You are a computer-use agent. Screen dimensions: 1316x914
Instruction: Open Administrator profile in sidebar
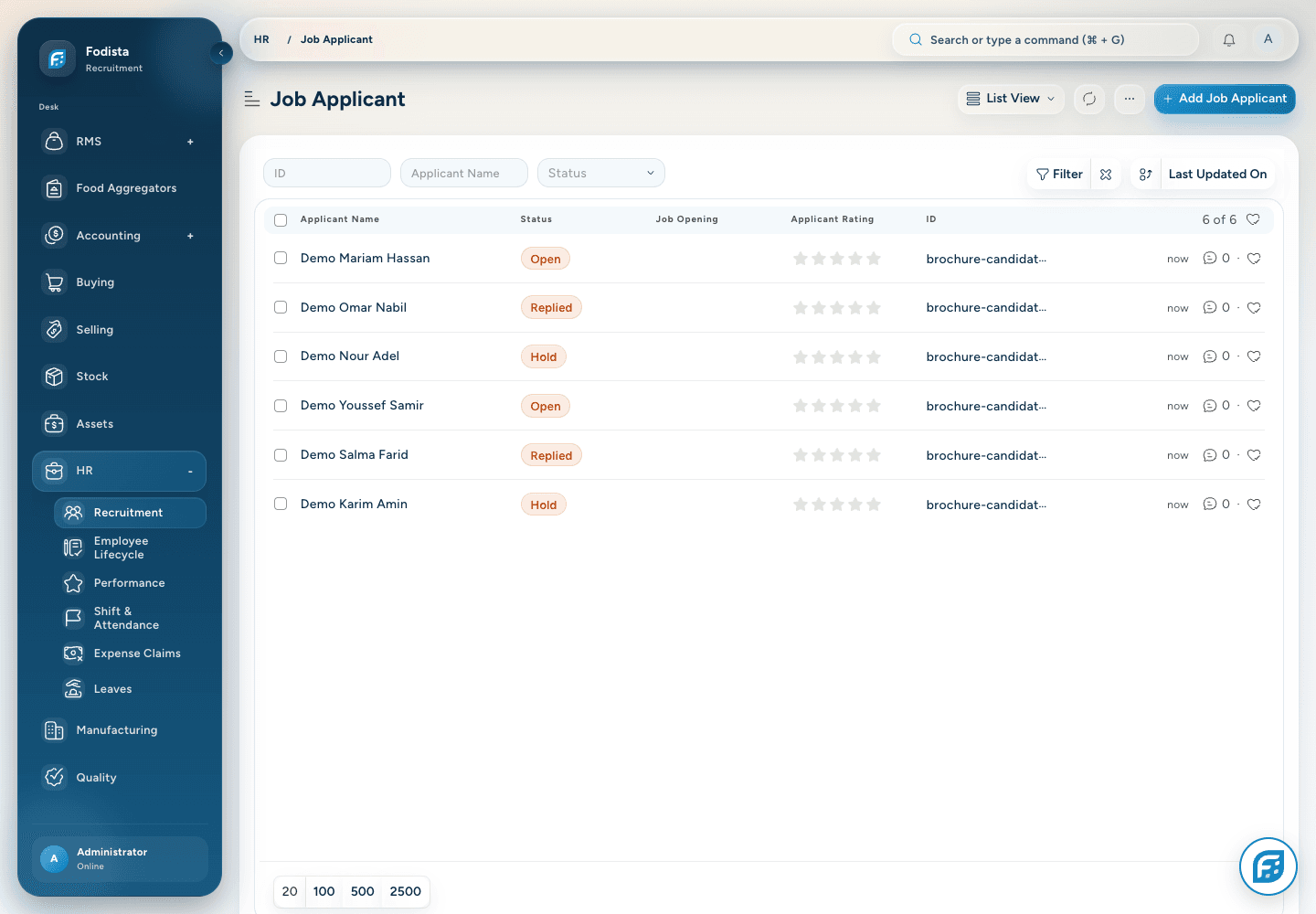point(120,859)
